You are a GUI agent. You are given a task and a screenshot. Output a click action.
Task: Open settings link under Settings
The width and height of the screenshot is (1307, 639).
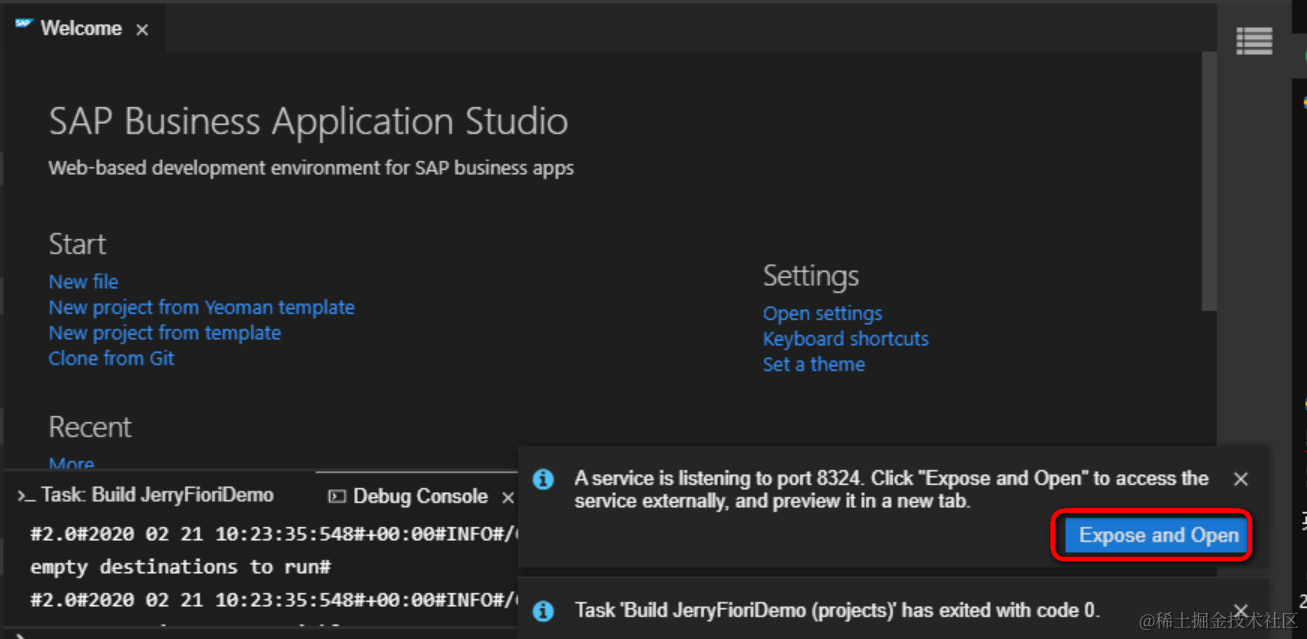822,313
